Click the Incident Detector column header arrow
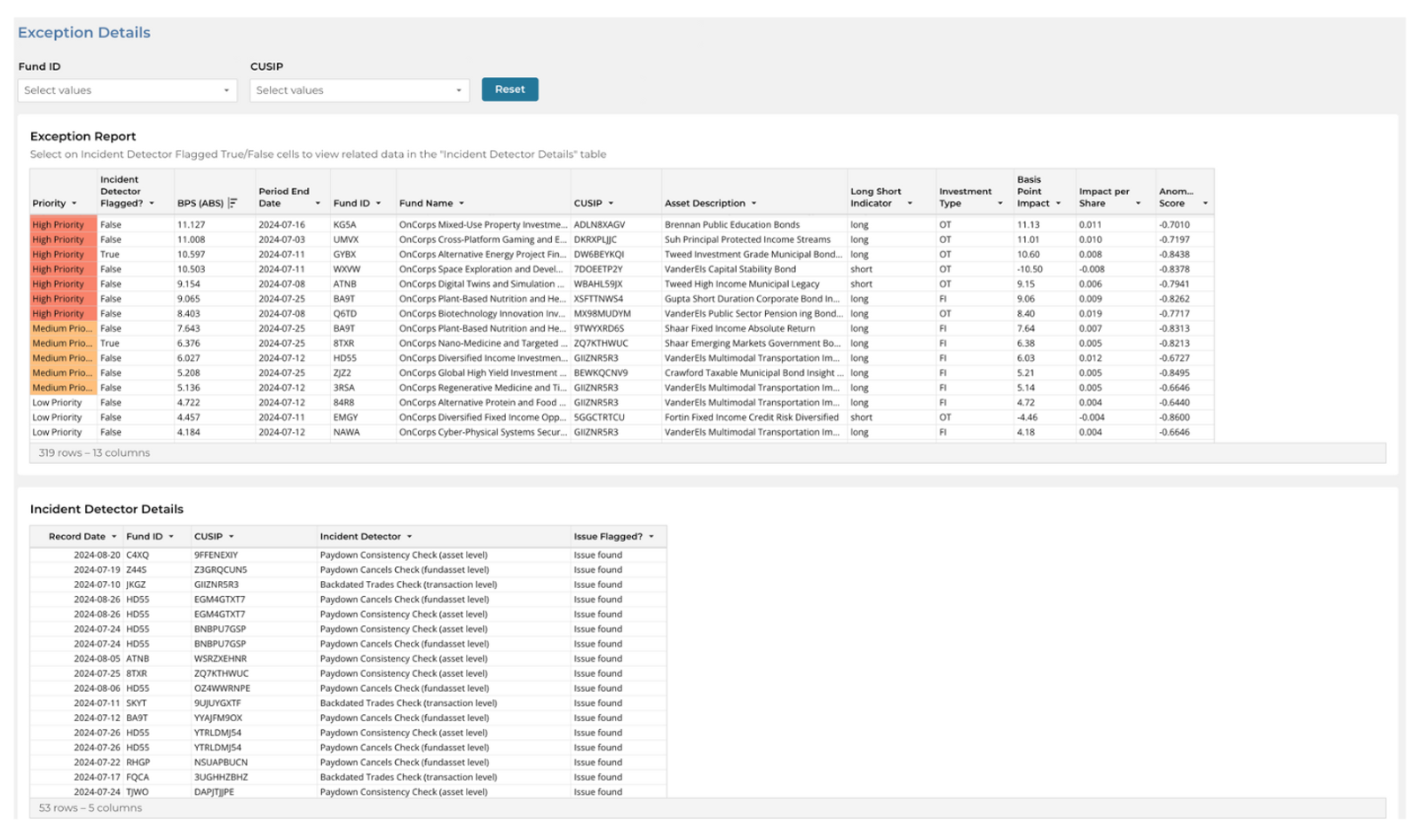 409,537
